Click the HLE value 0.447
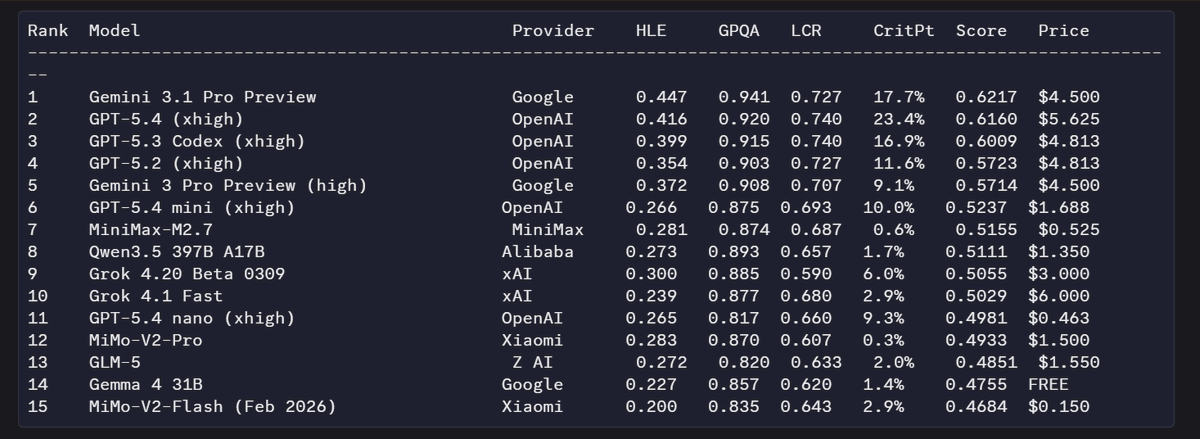Screen dimensions: 1200x439 click(662, 97)
